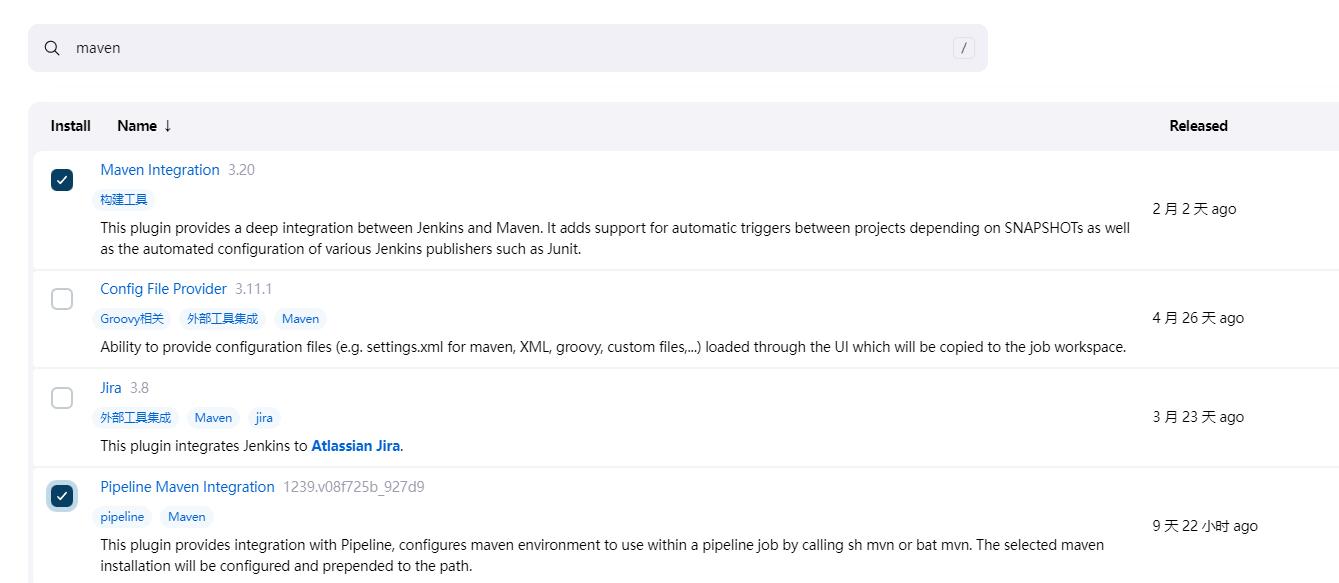Click the Groovy相关 category tag

(x=132, y=319)
